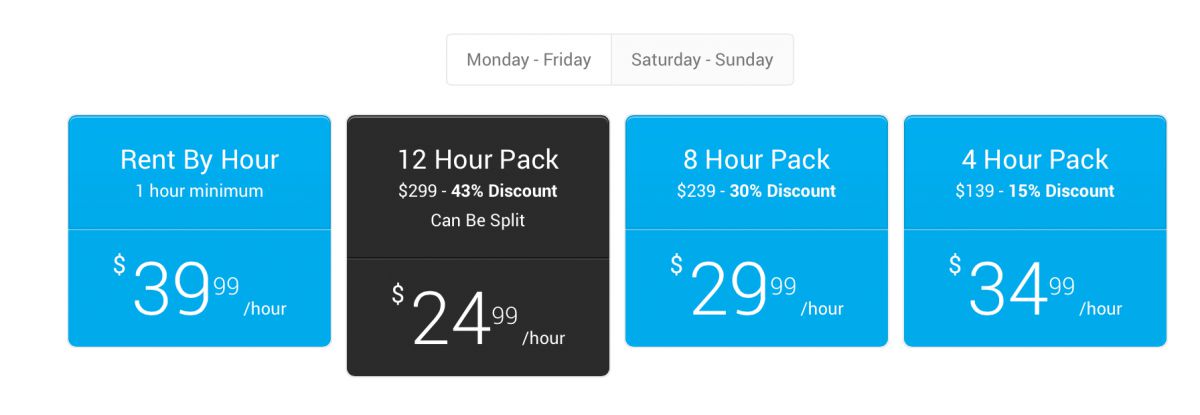Viewport: 1200px width, 415px height.
Task: Click the 1 hour minimum subtitle
Action: click(199, 191)
